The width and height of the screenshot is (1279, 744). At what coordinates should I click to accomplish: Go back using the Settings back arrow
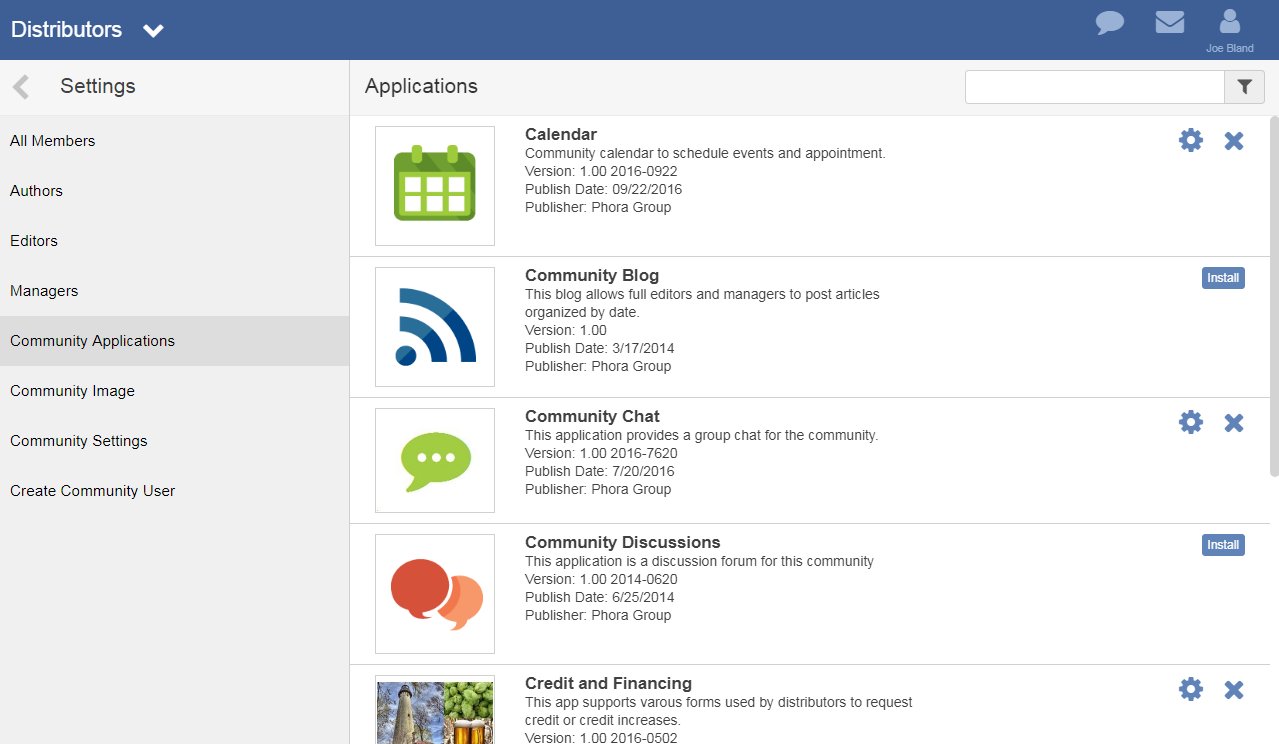pyautogui.click(x=21, y=87)
